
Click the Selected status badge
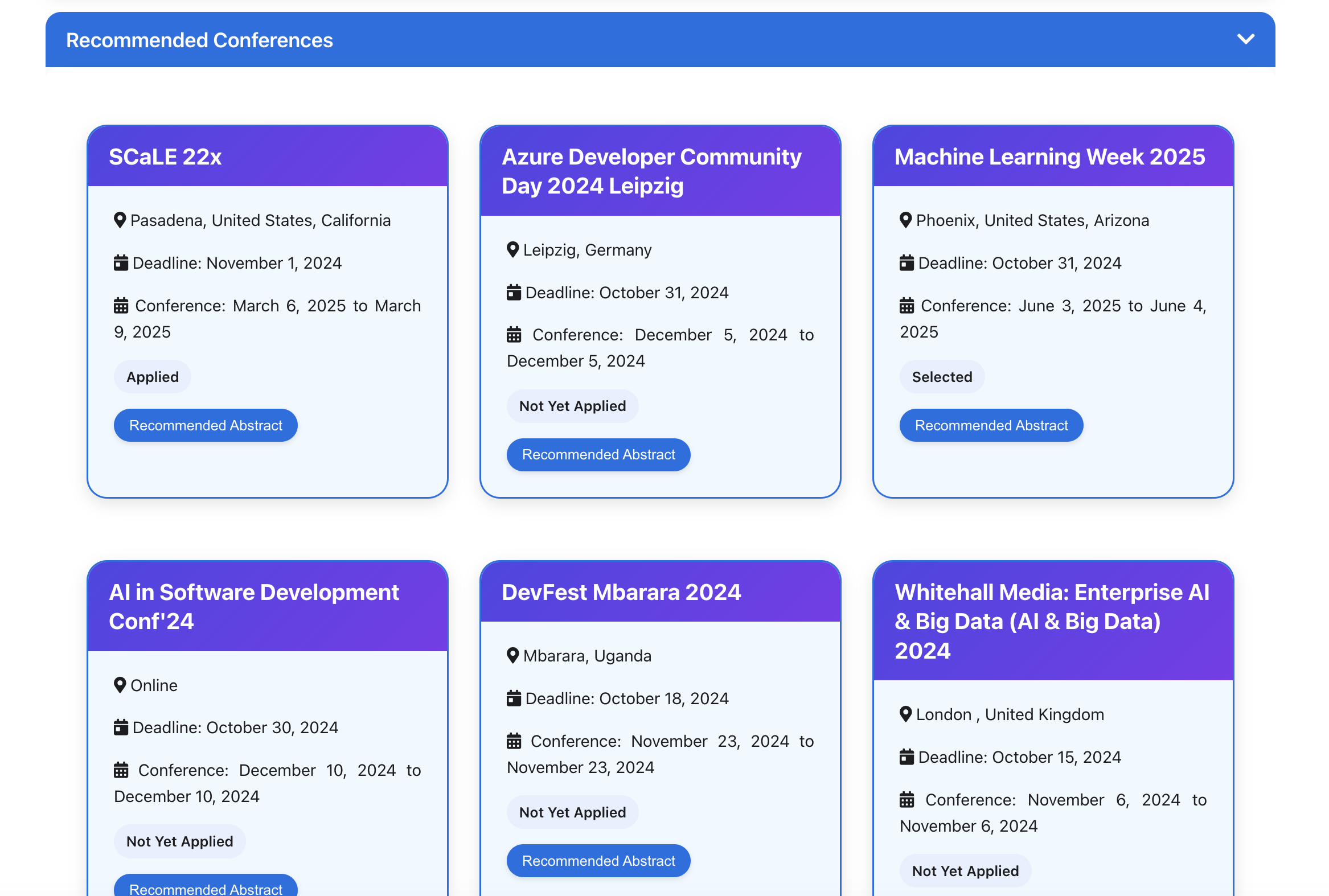[x=942, y=377]
